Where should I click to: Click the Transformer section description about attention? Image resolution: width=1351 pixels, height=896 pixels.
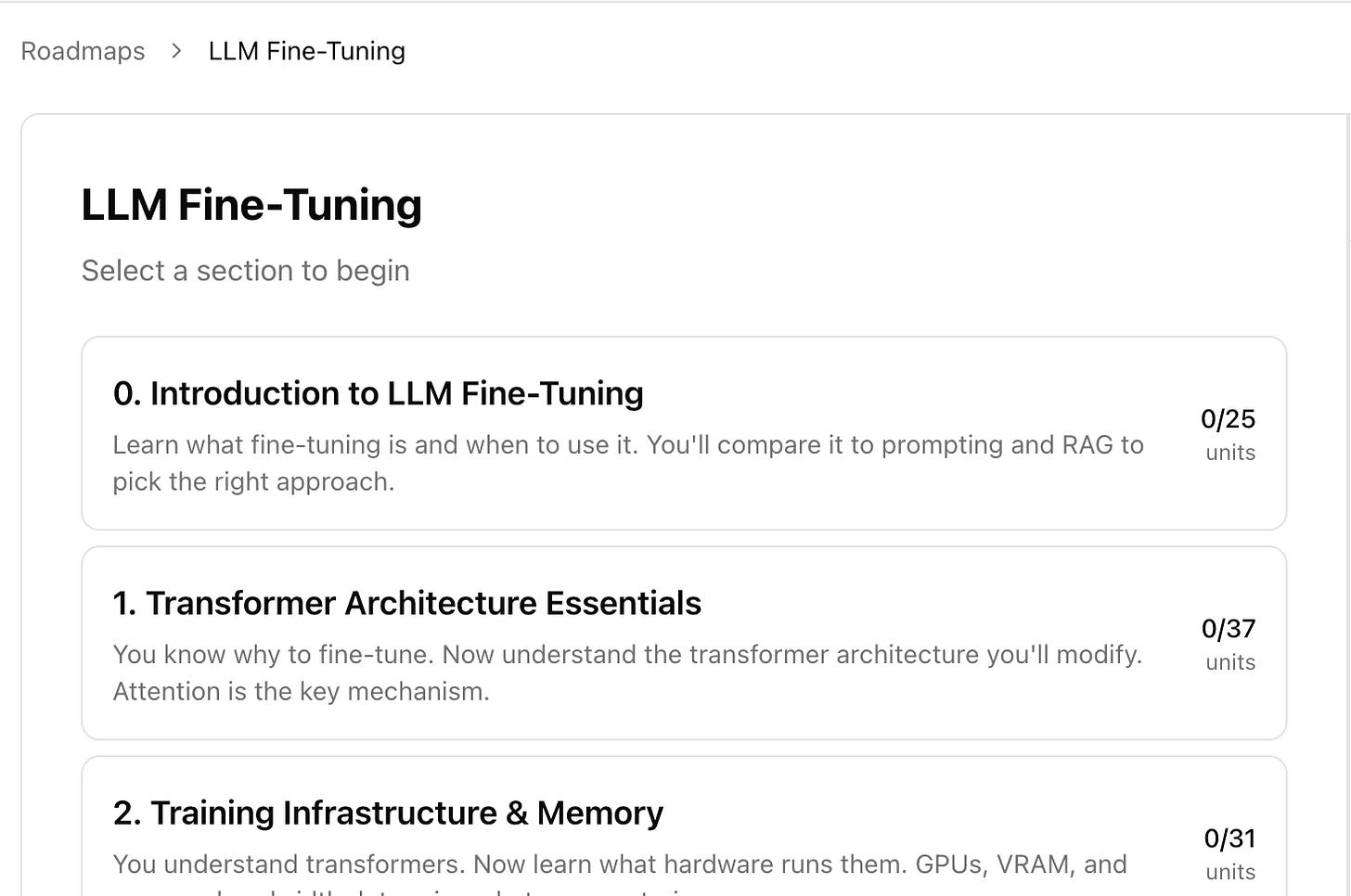[x=627, y=672]
